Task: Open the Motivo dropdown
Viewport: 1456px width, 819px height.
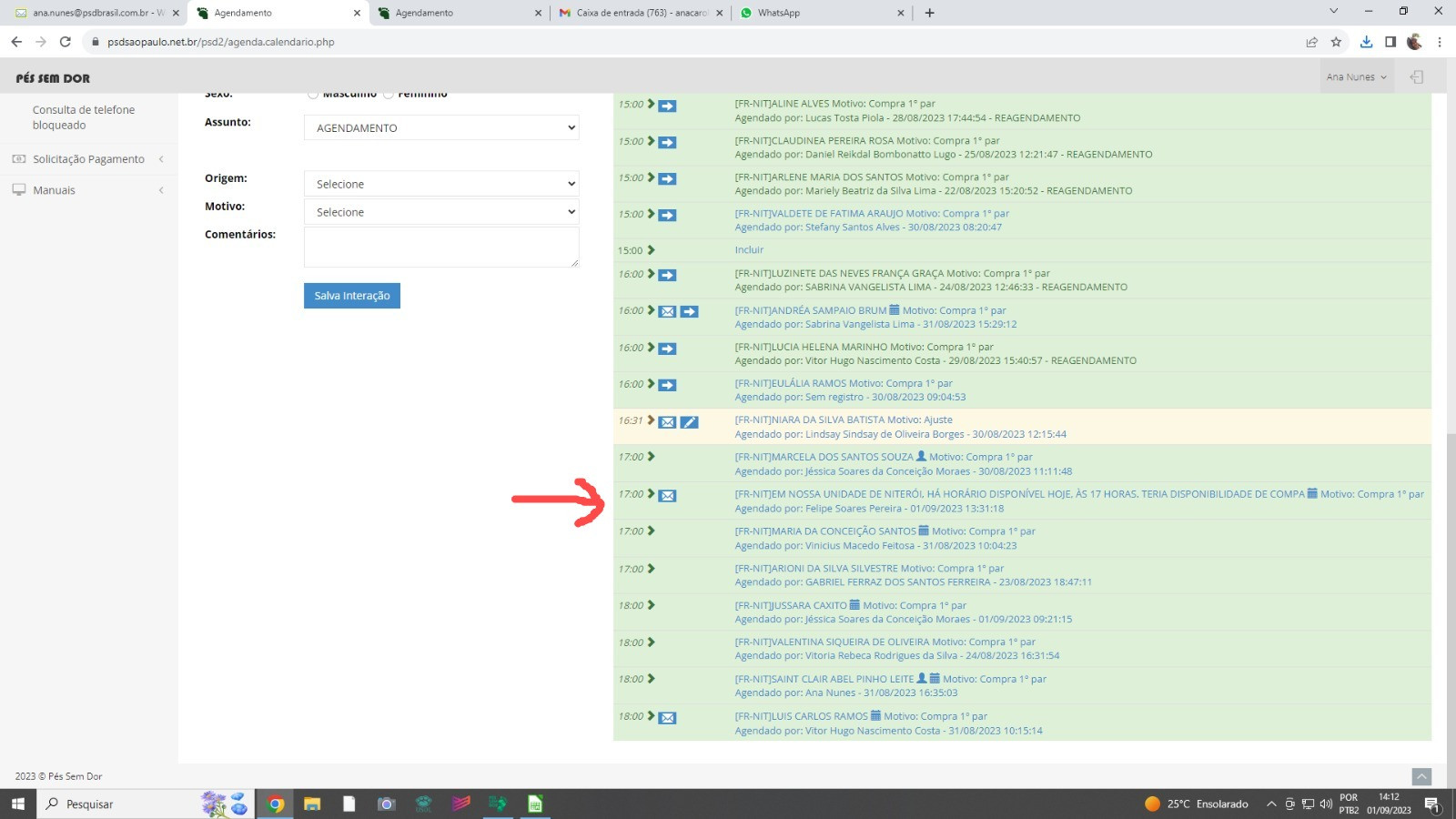Action: pos(441,212)
